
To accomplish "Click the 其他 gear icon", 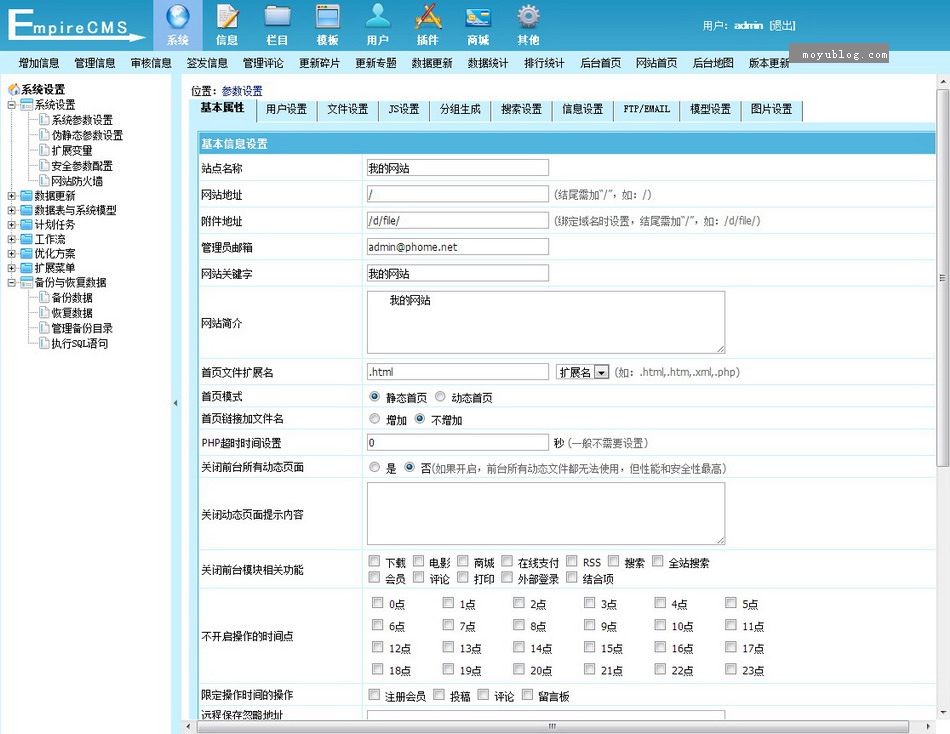I will pos(528,17).
